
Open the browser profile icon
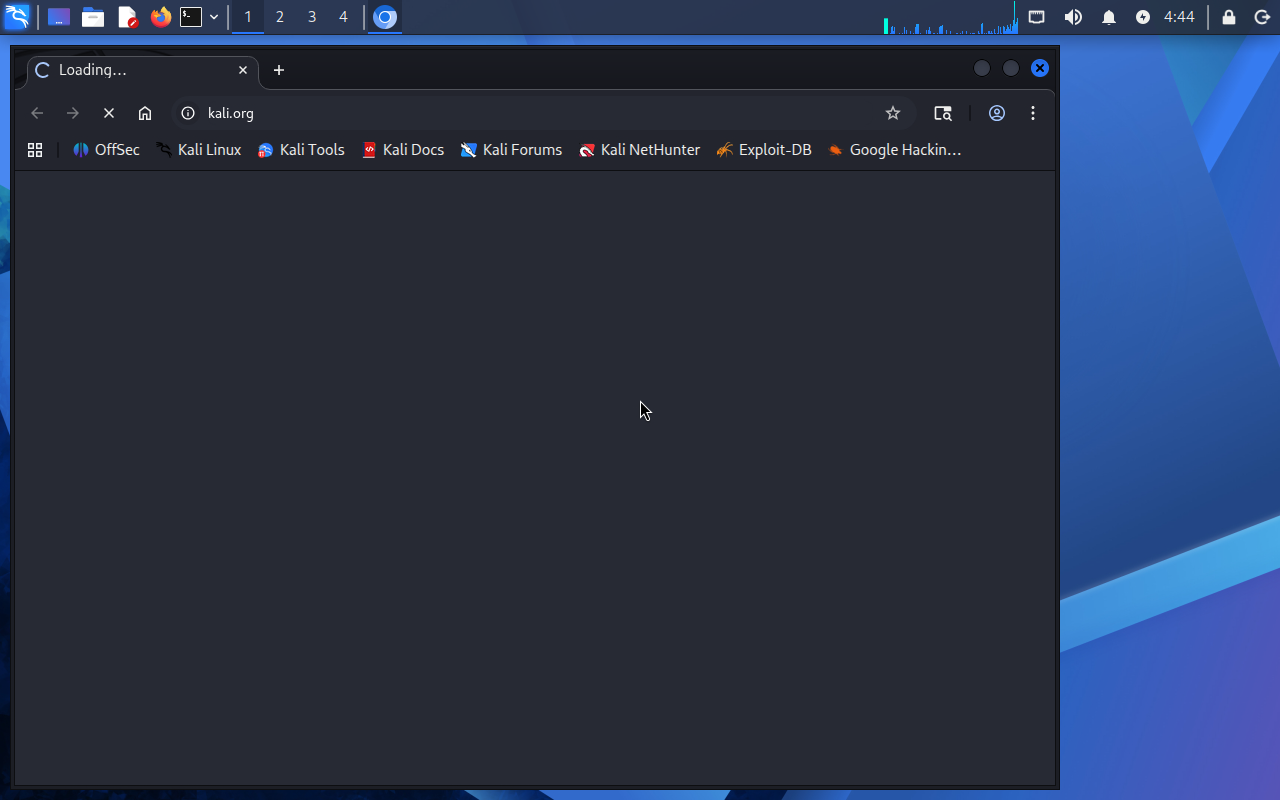[997, 113]
